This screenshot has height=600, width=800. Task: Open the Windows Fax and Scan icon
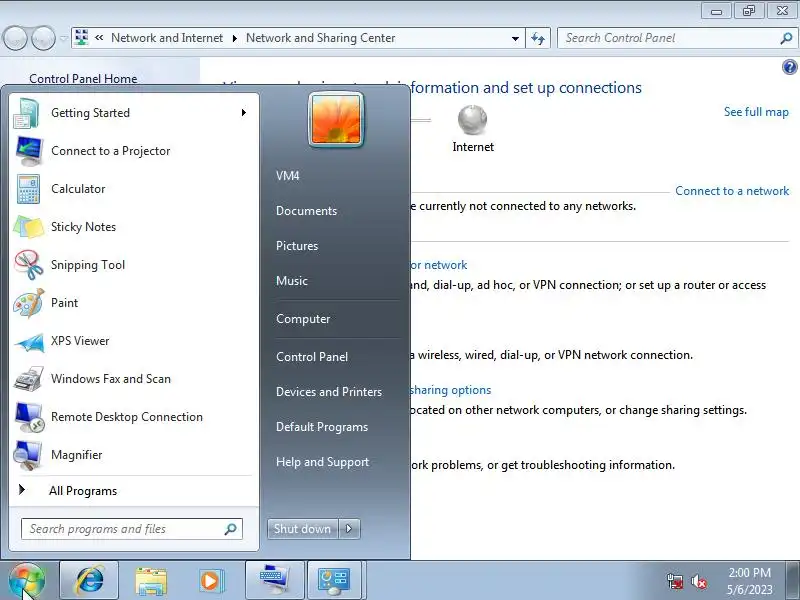28,379
